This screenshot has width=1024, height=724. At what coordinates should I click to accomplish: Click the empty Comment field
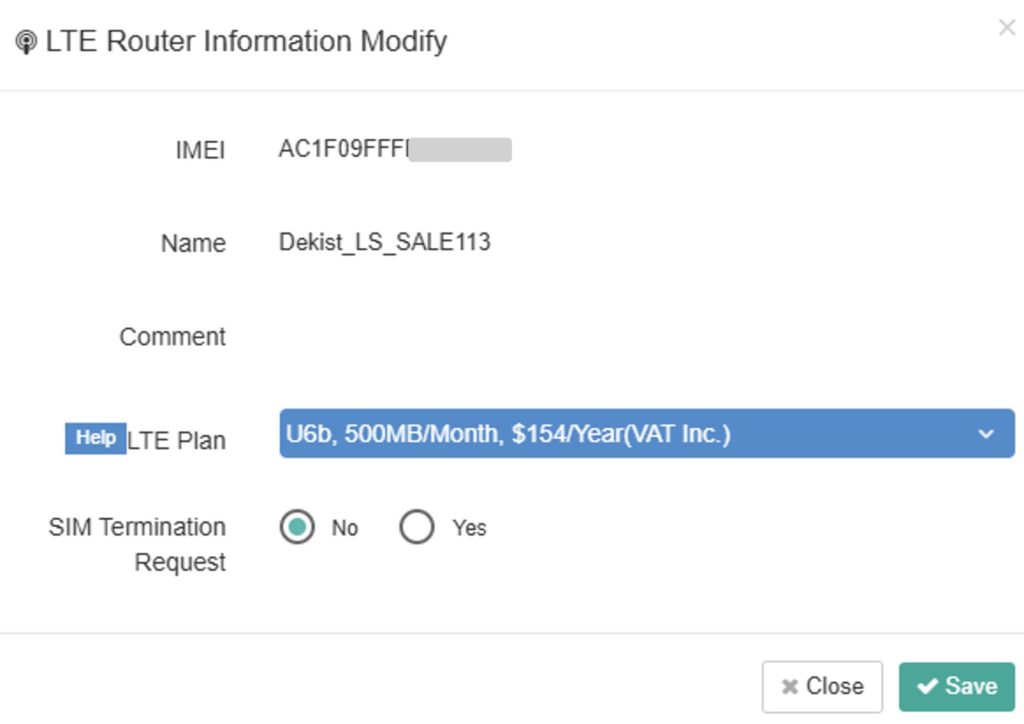pos(647,336)
